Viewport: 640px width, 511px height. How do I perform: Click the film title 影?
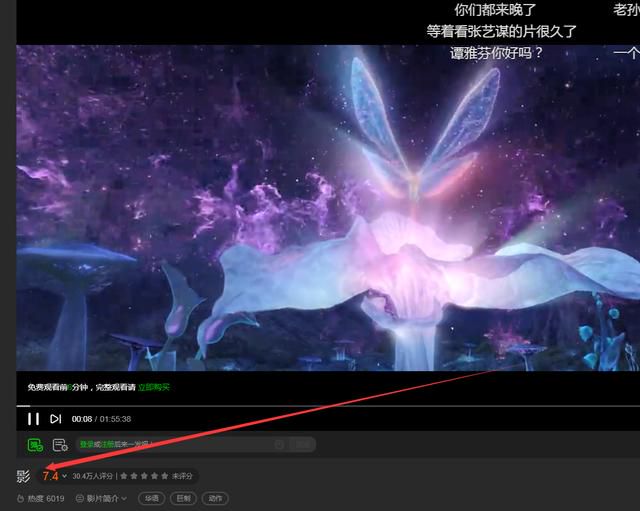pyautogui.click(x=23, y=476)
